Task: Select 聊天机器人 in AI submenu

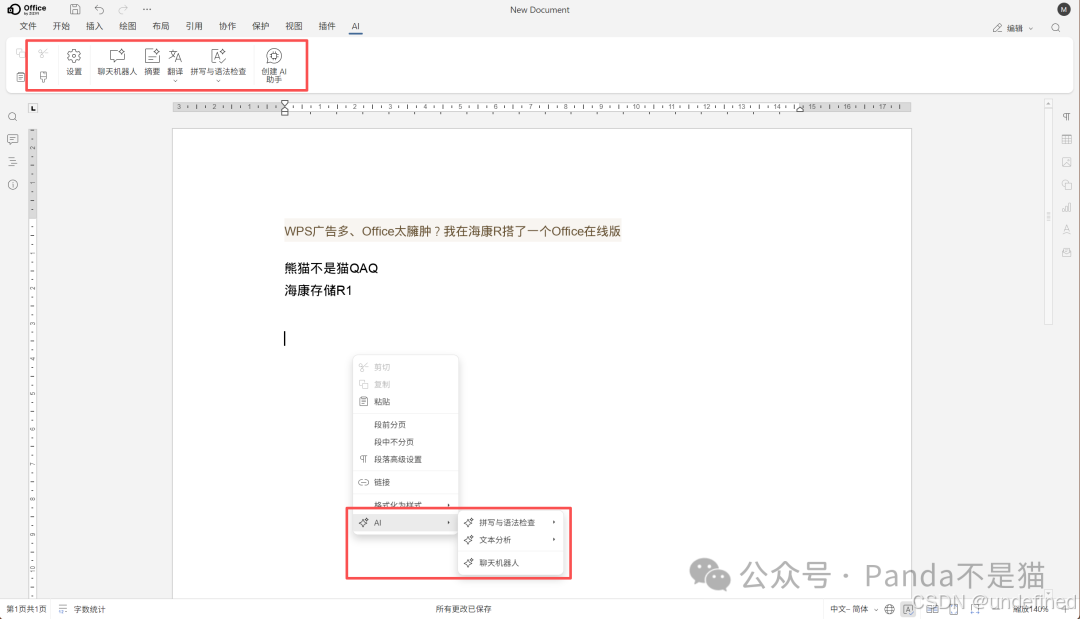Action: coord(511,563)
